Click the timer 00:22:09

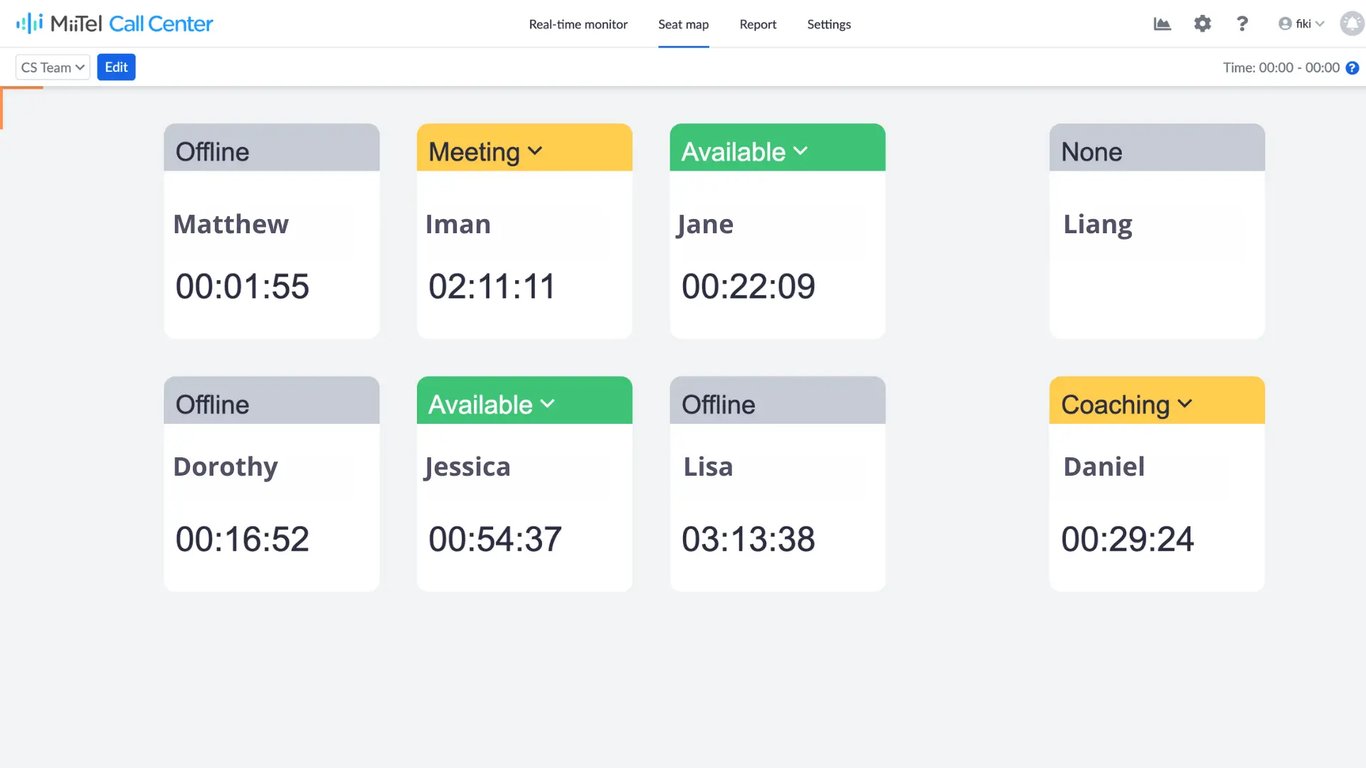(748, 287)
